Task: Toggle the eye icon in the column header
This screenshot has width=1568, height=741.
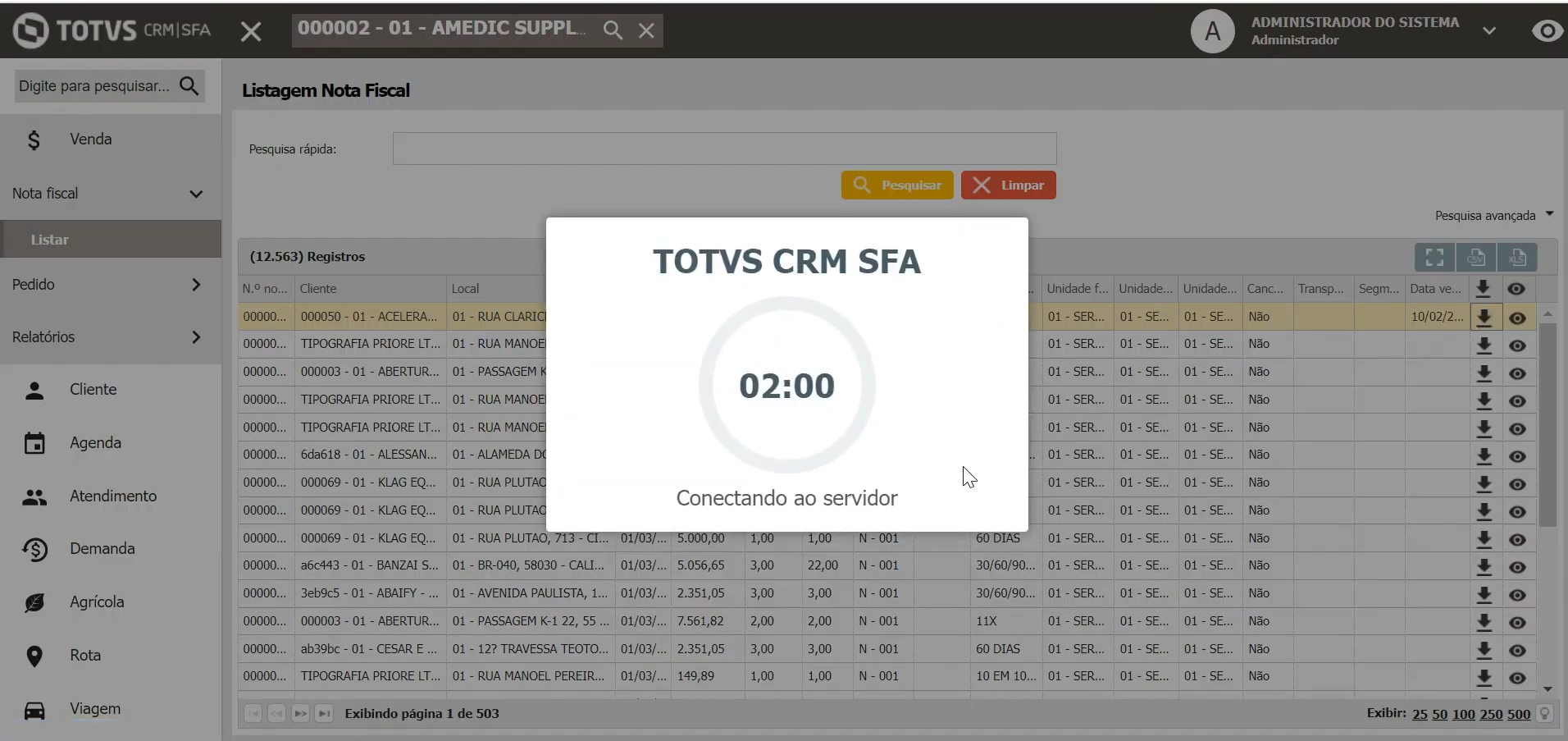Action: tap(1516, 289)
